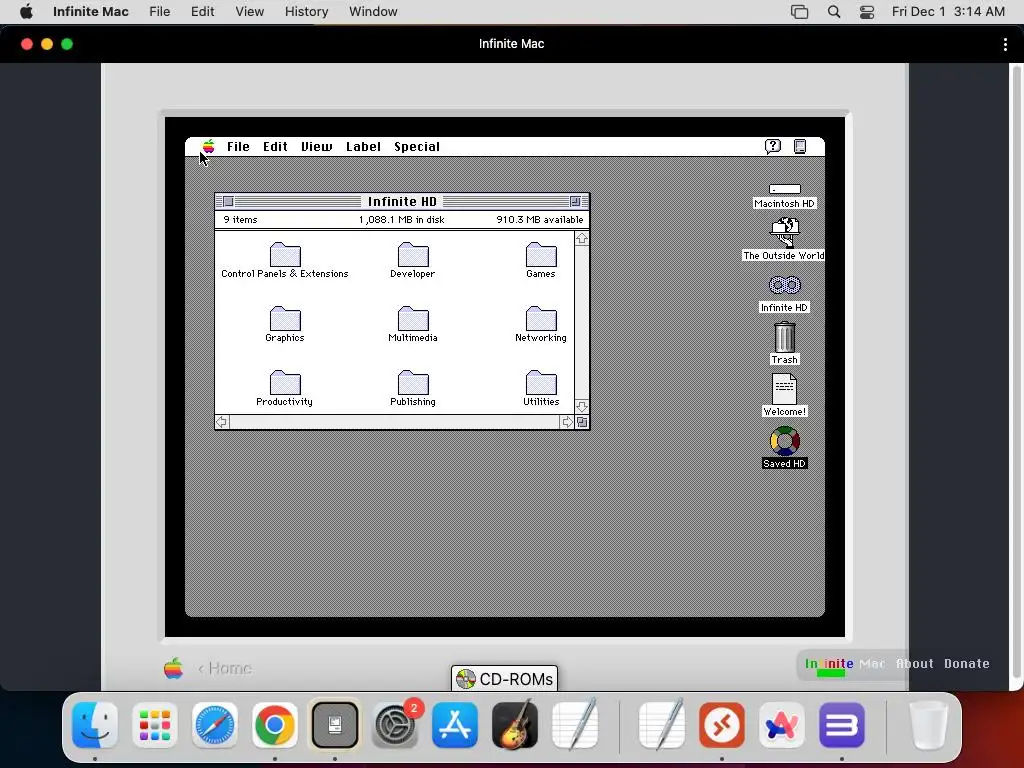
Task: Open Finder from the Dock
Action: (95, 724)
